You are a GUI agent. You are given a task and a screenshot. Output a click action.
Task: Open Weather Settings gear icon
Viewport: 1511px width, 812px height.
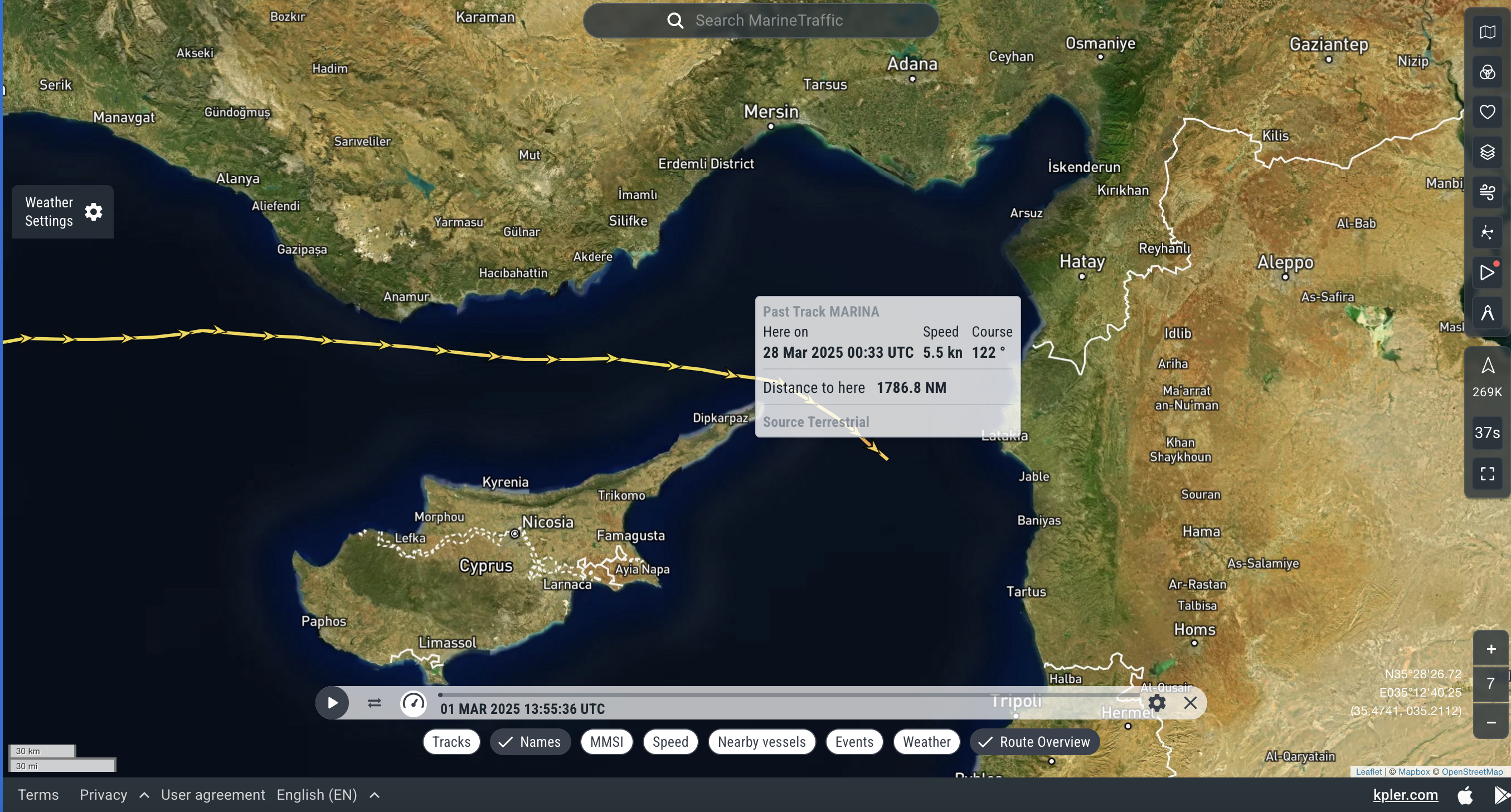coord(93,212)
